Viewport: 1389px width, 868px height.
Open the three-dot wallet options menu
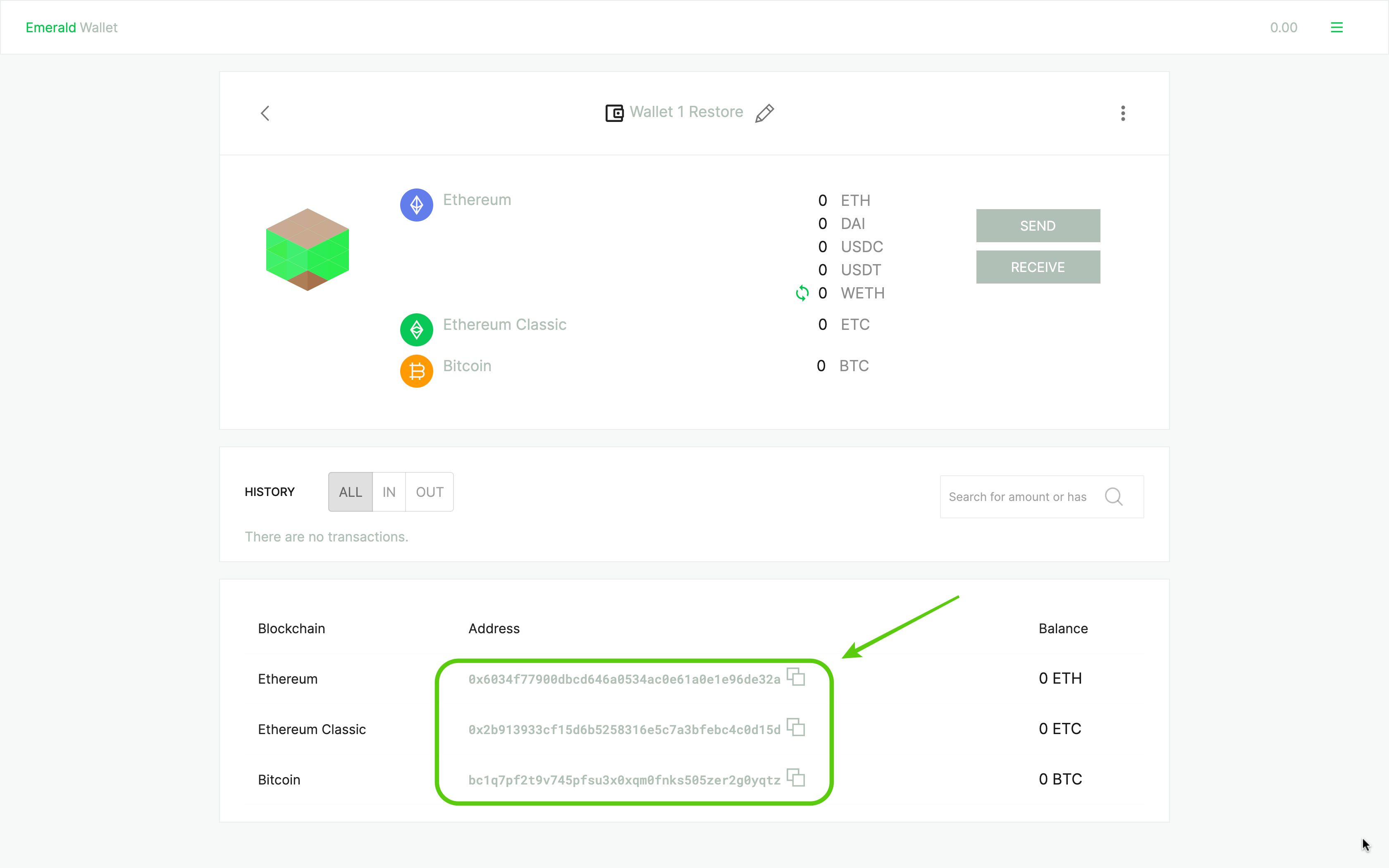[x=1123, y=113]
